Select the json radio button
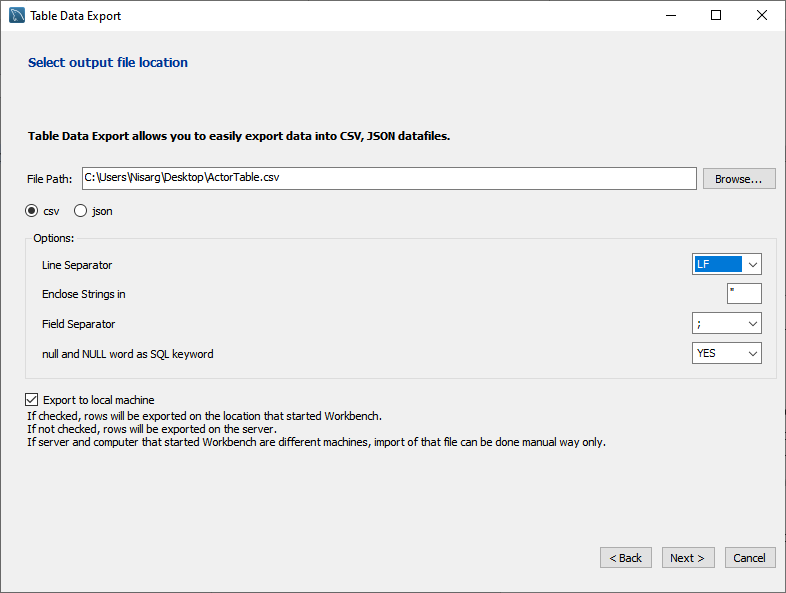This screenshot has width=786, height=593. pos(81,211)
